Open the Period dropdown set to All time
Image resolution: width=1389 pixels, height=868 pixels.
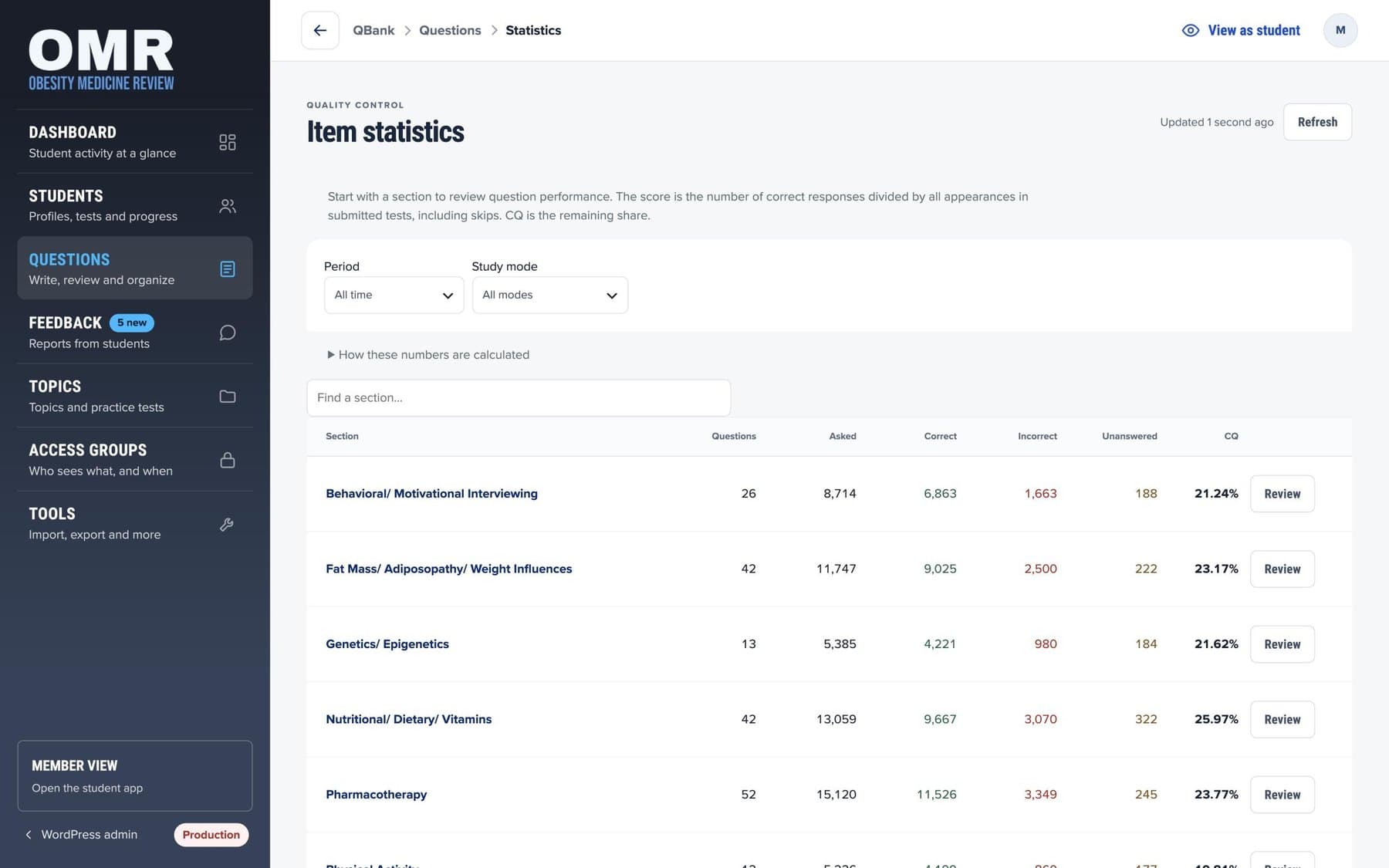pyautogui.click(x=394, y=295)
